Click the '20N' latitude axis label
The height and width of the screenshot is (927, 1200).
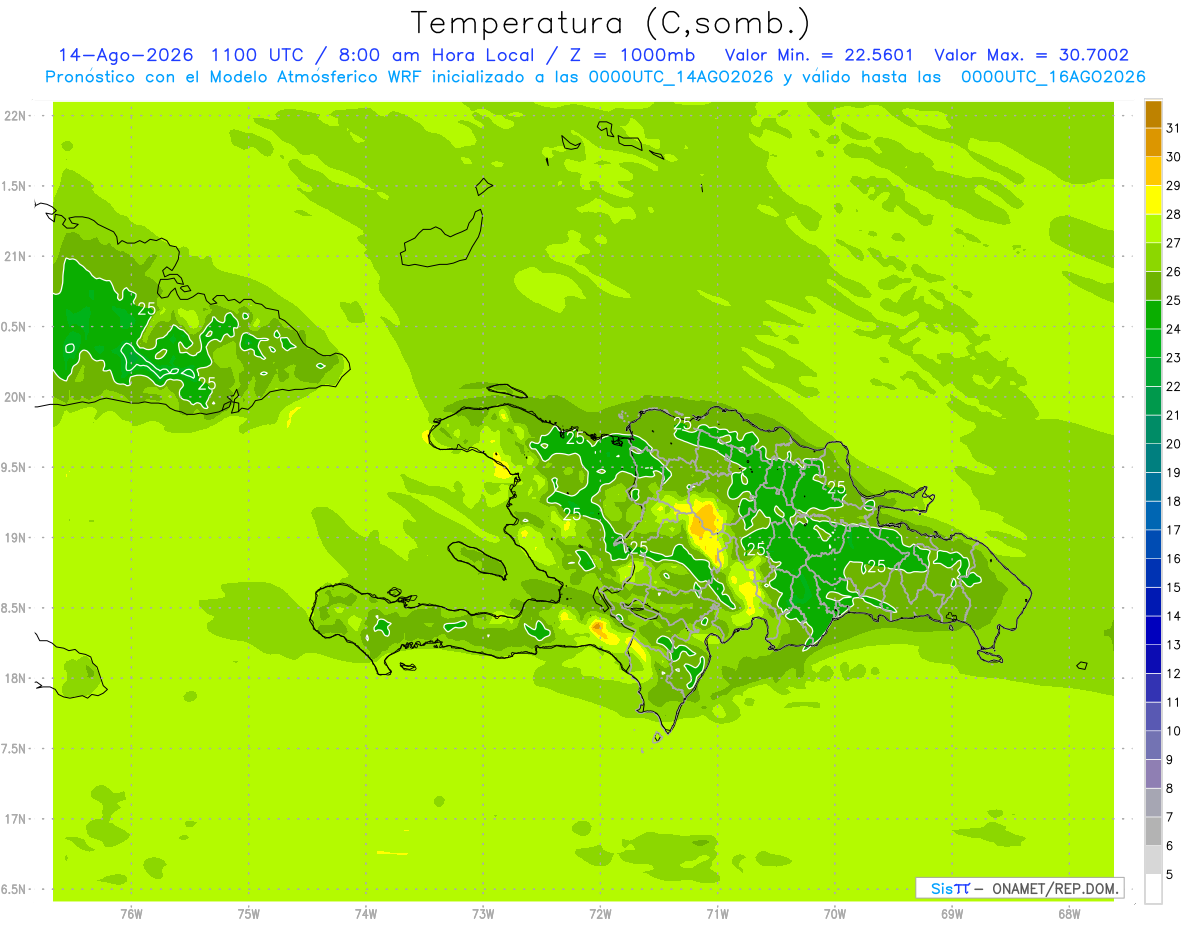(15, 397)
